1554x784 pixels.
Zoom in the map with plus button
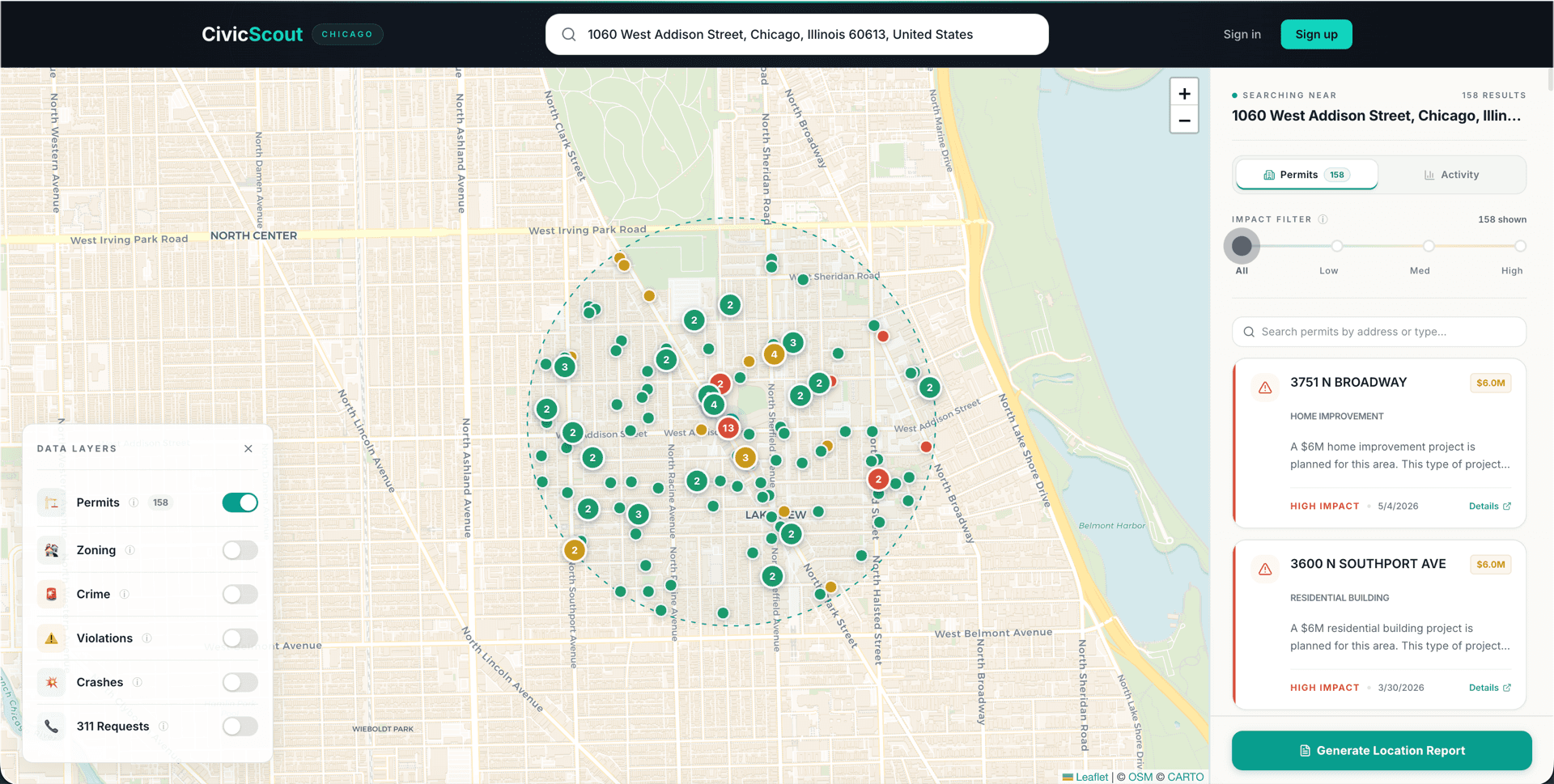click(x=1184, y=94)
